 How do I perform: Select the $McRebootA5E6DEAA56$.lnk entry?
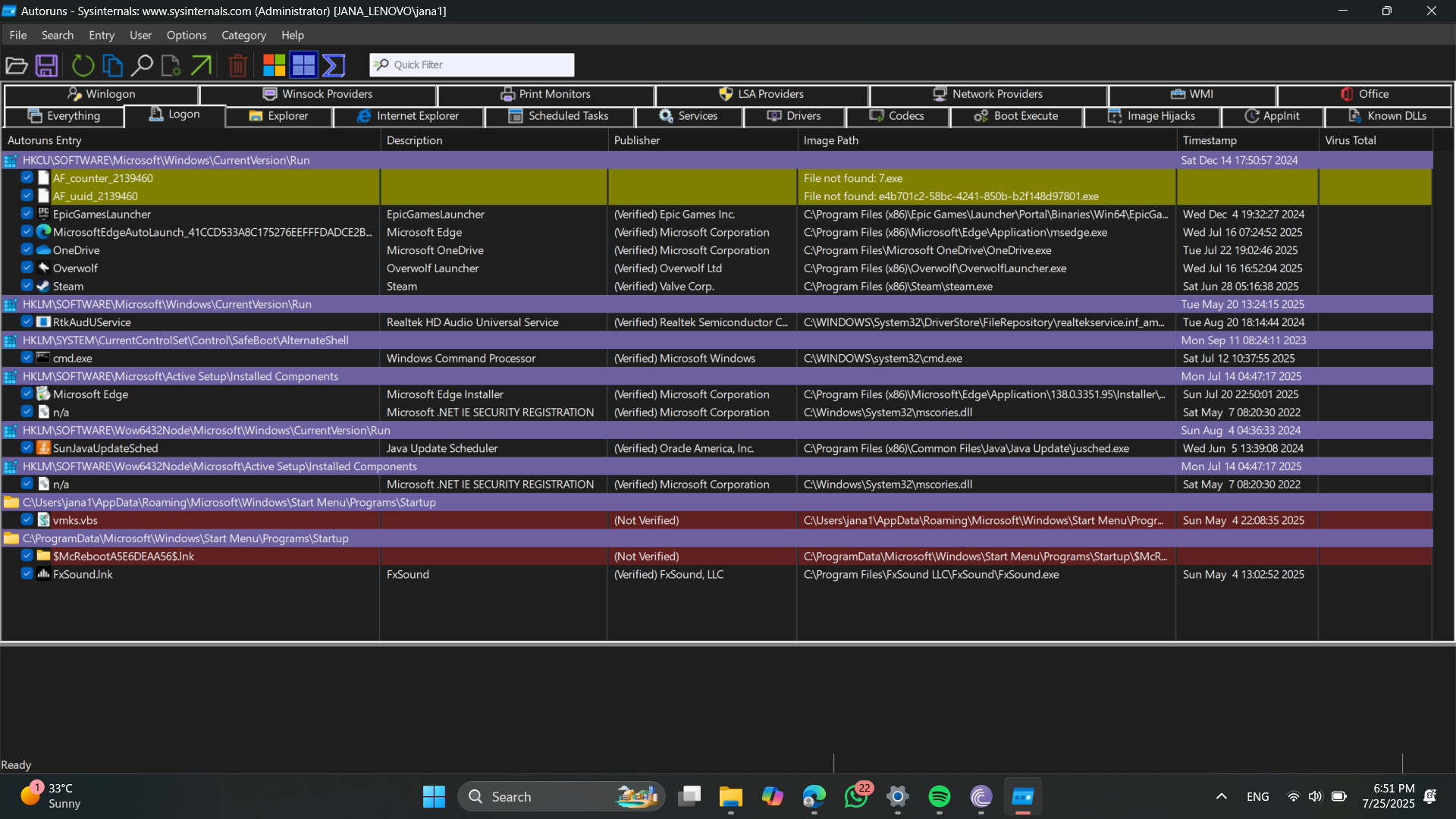pos(717,556)
